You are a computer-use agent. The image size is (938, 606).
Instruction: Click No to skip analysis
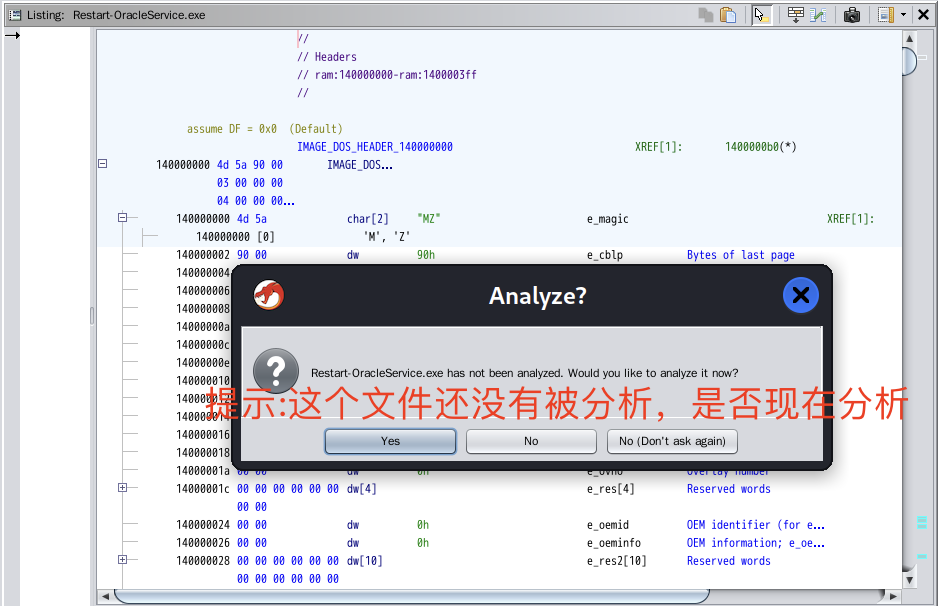click(x=531, y=441)
